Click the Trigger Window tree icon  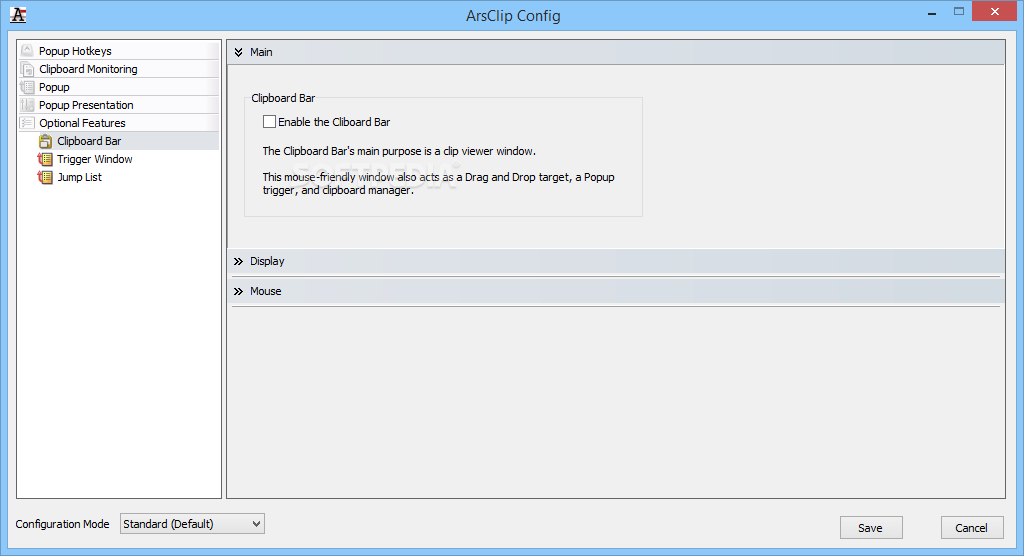(45, 159)
